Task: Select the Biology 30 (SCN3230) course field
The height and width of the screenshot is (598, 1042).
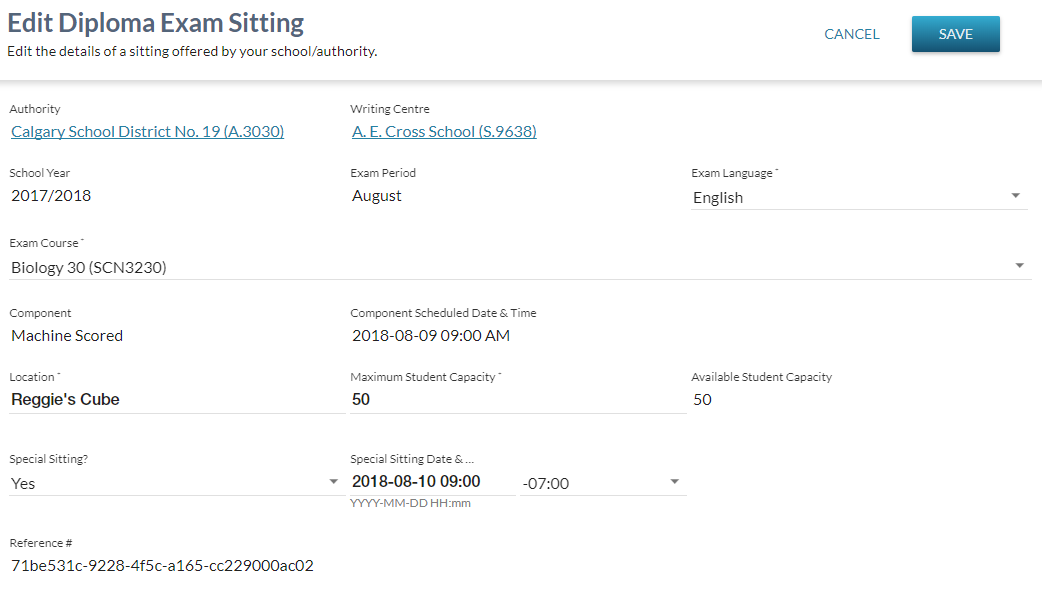Action: (89, 268)
